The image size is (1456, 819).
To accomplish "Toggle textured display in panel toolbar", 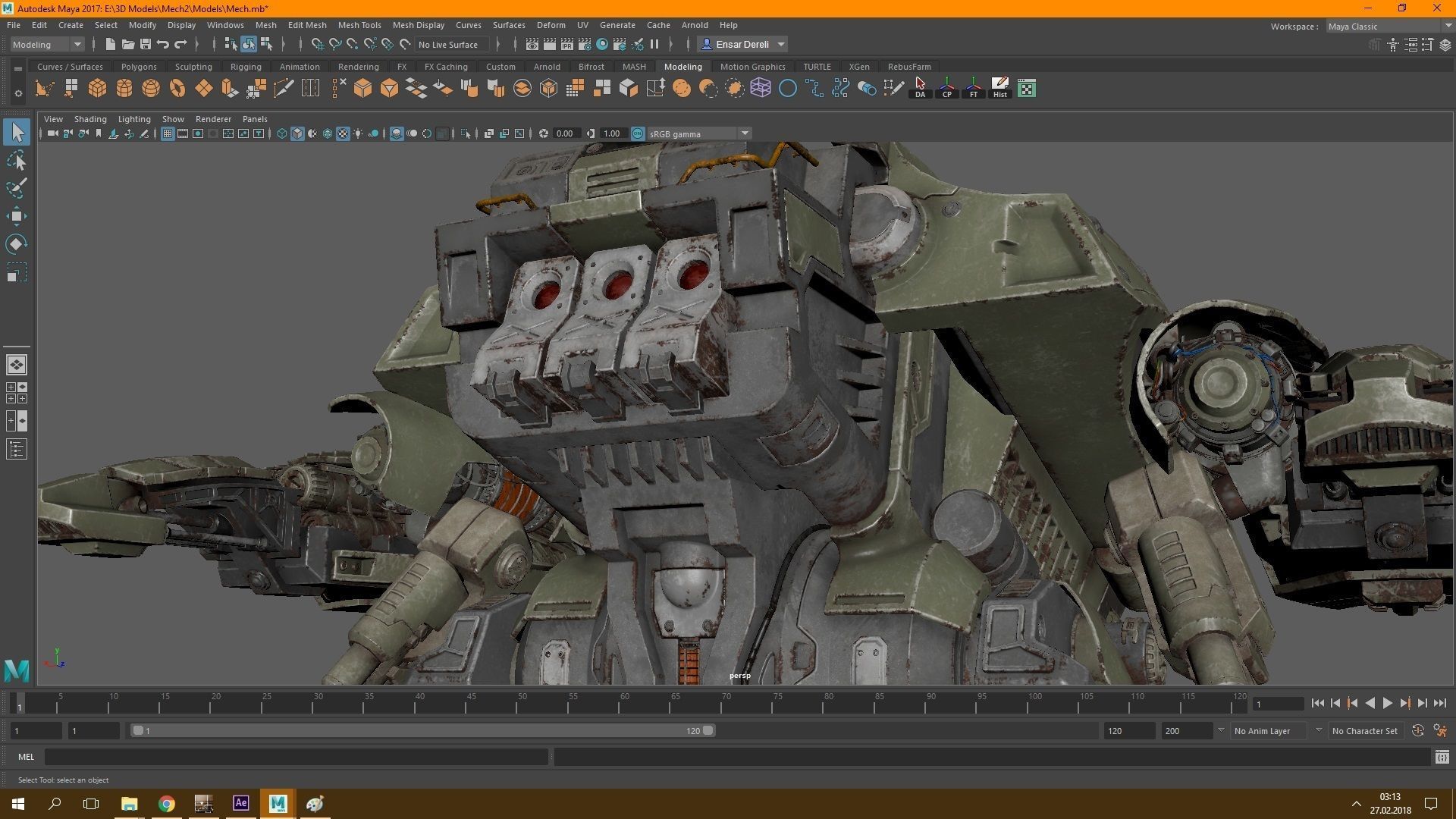I will pyautogui.click(x=343, y=133).
